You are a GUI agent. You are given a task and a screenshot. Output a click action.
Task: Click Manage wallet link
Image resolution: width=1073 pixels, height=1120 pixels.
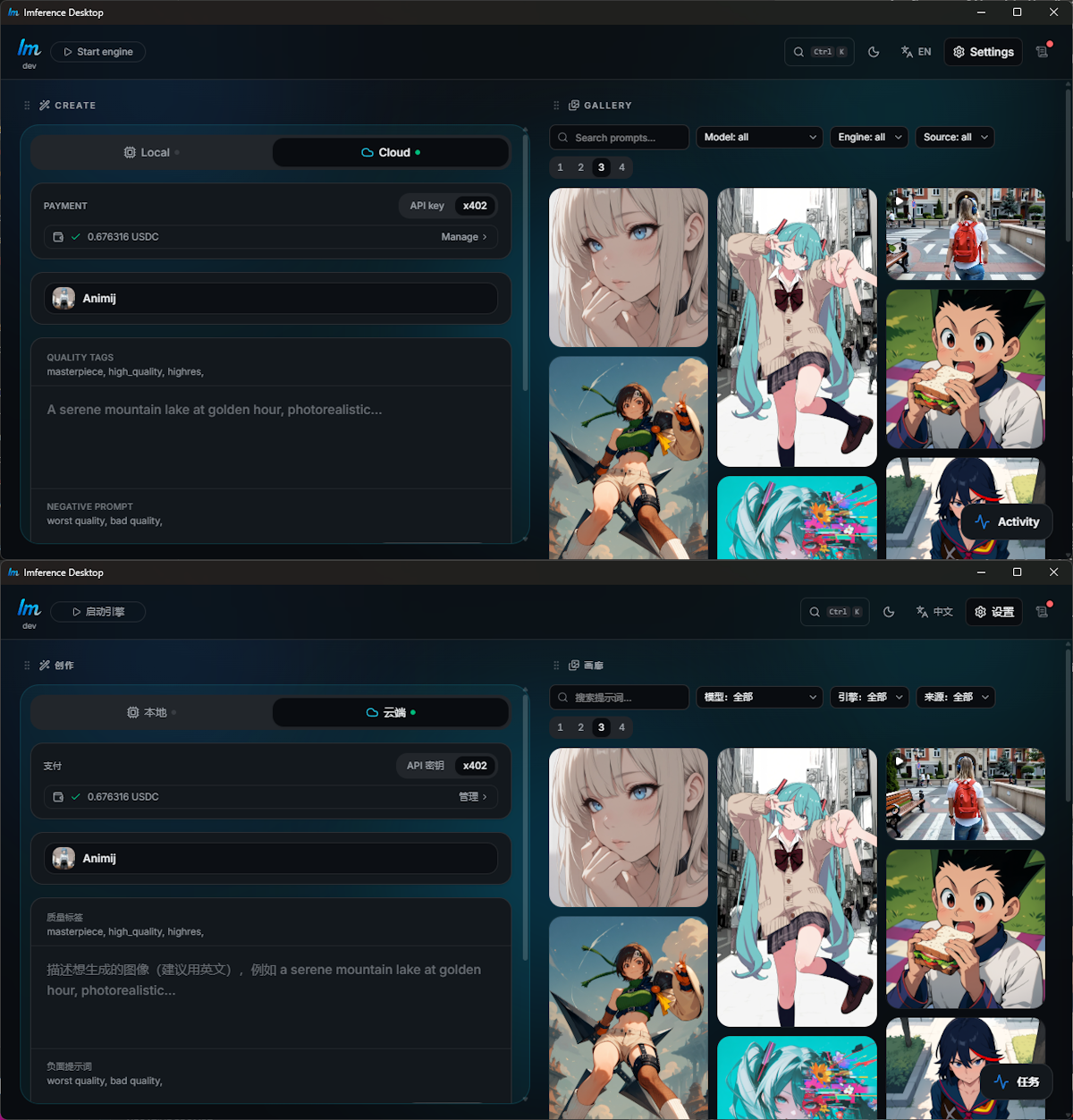tap(464, 237)
